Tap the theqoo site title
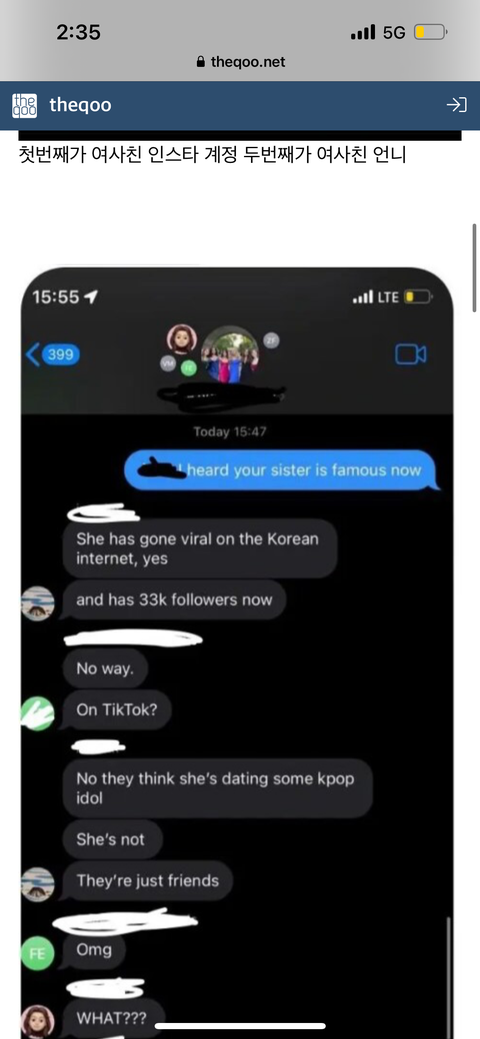The image size is (480, 1039). (80, 105)
